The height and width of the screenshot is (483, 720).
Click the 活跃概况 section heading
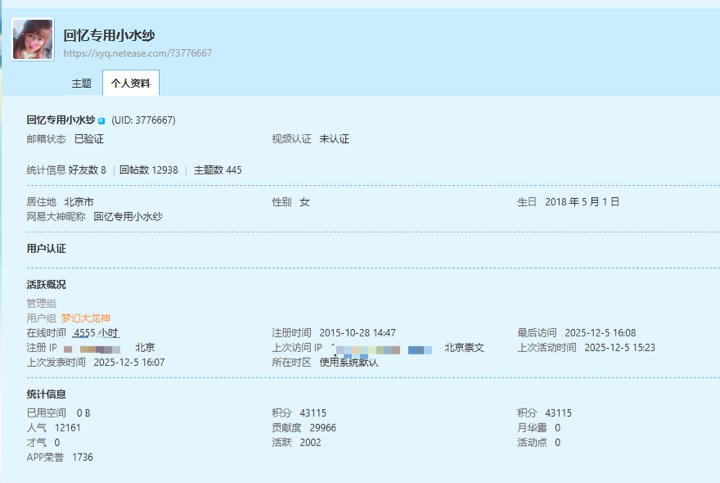pyautogui.click(x=46, y=285)
